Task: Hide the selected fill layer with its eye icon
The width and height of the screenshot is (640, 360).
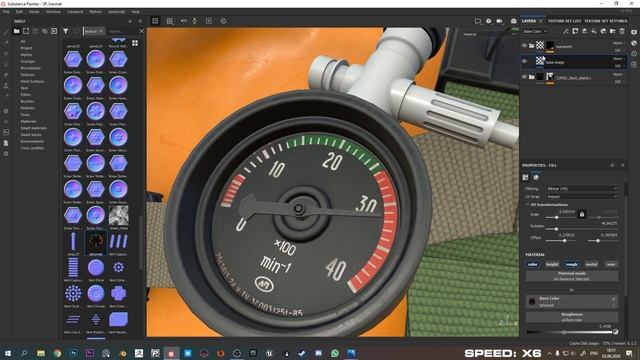Action: pos(524,61)
